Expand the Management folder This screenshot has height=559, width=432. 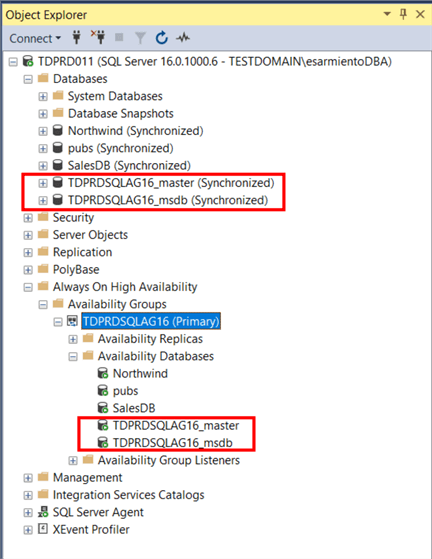28,478
